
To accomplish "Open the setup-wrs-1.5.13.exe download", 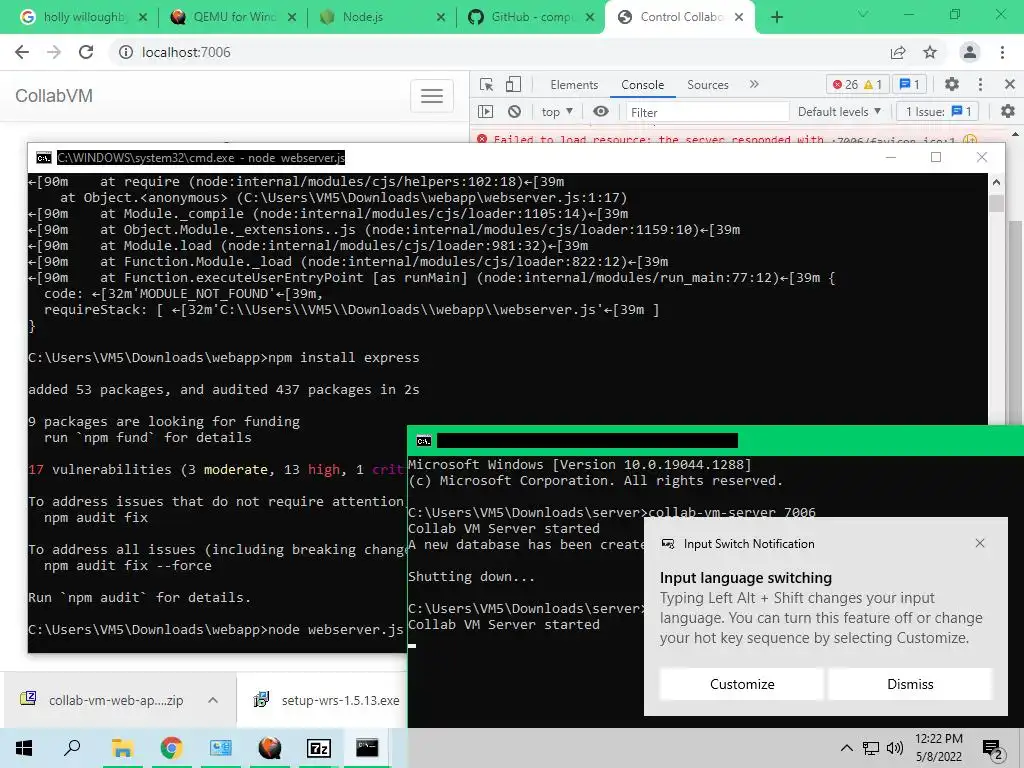I will [327, 700].
